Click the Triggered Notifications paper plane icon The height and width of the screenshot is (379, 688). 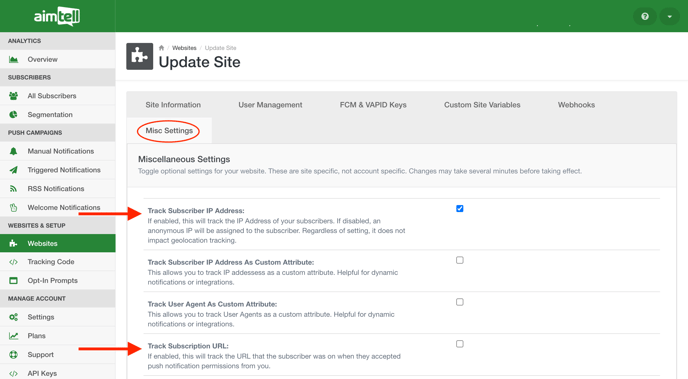14,170
